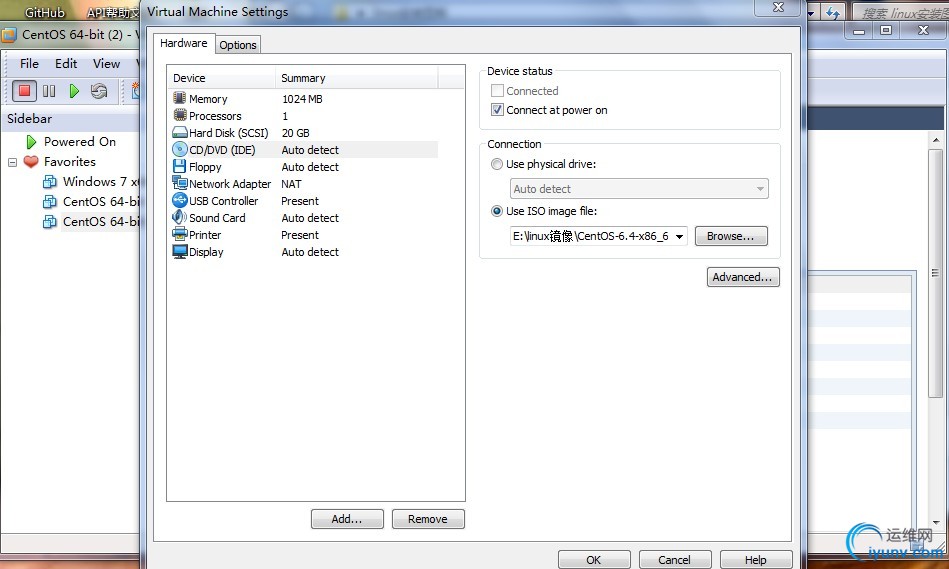Click the Suspend pause toolbar icon
The image size is (949, 569).
tap(49, 91)
